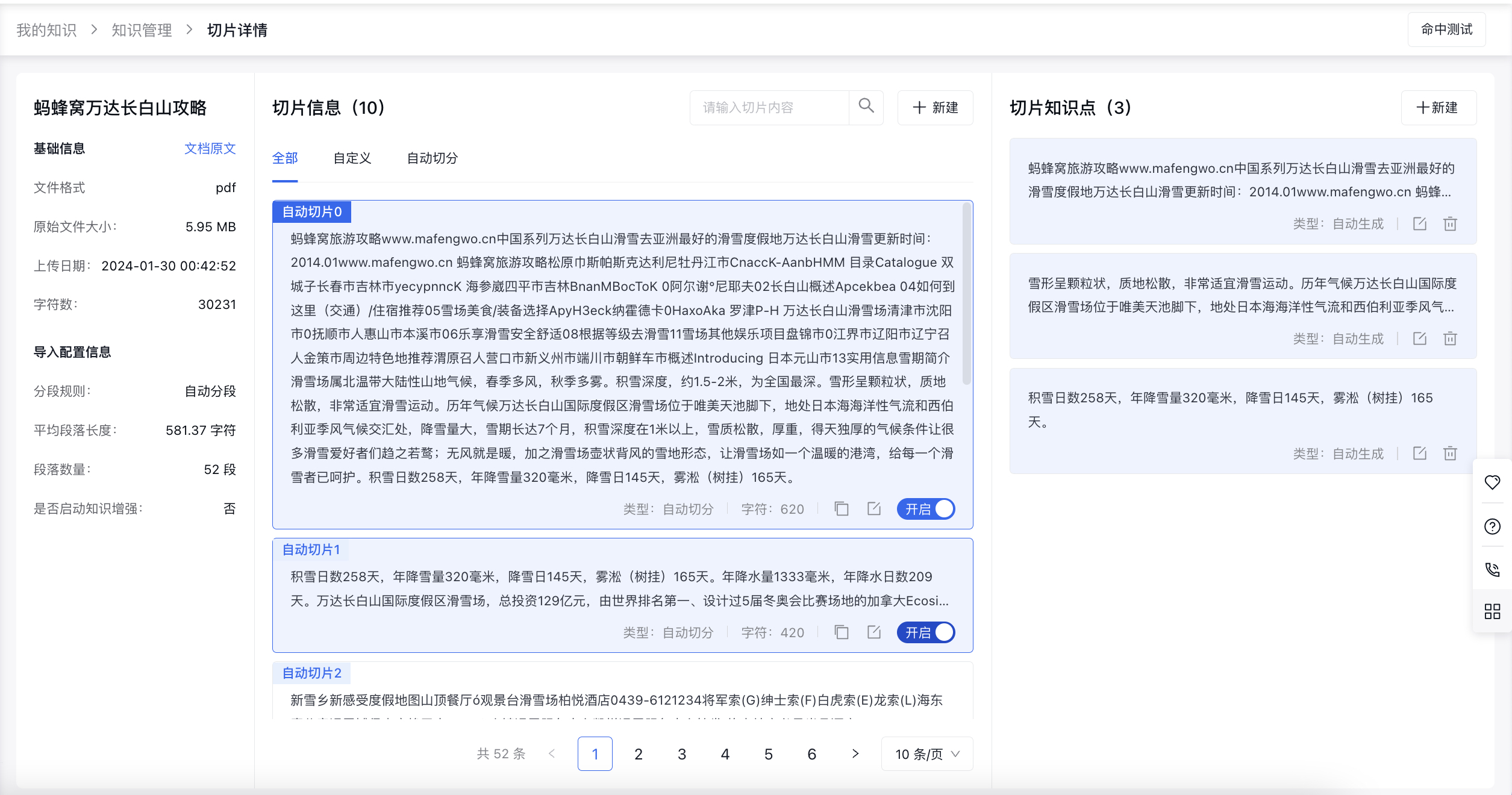Click the 切片详情 breadcrumb title

[237, 30]
